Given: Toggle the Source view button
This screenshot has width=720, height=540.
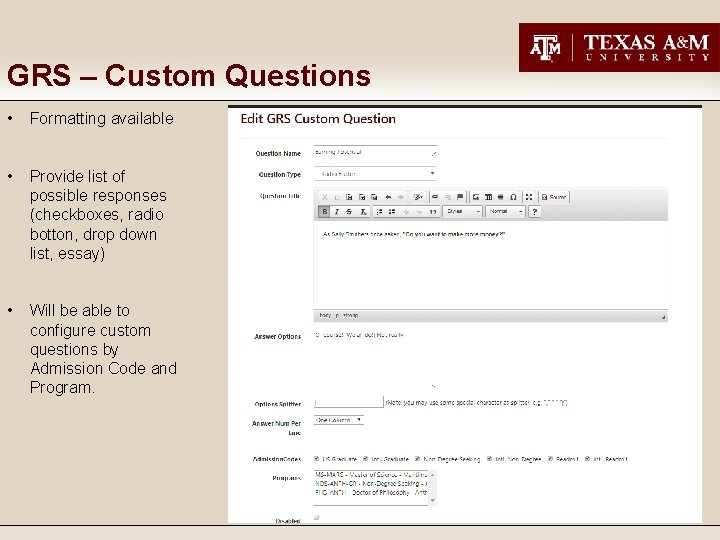Looking at the screenshot, I should pos(554,197).
